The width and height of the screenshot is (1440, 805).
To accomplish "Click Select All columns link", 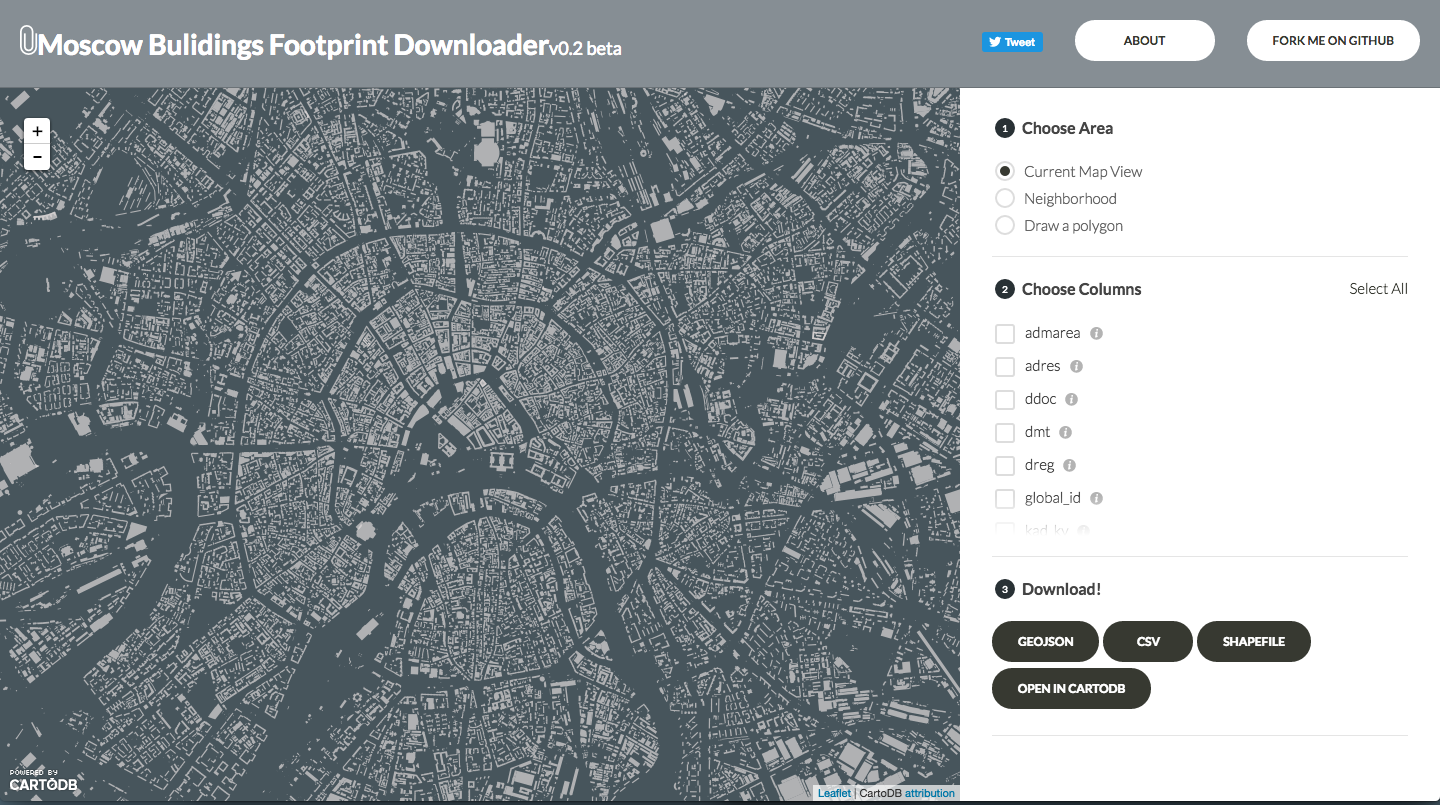I will pyautogui.click(x=1378, y=289).
